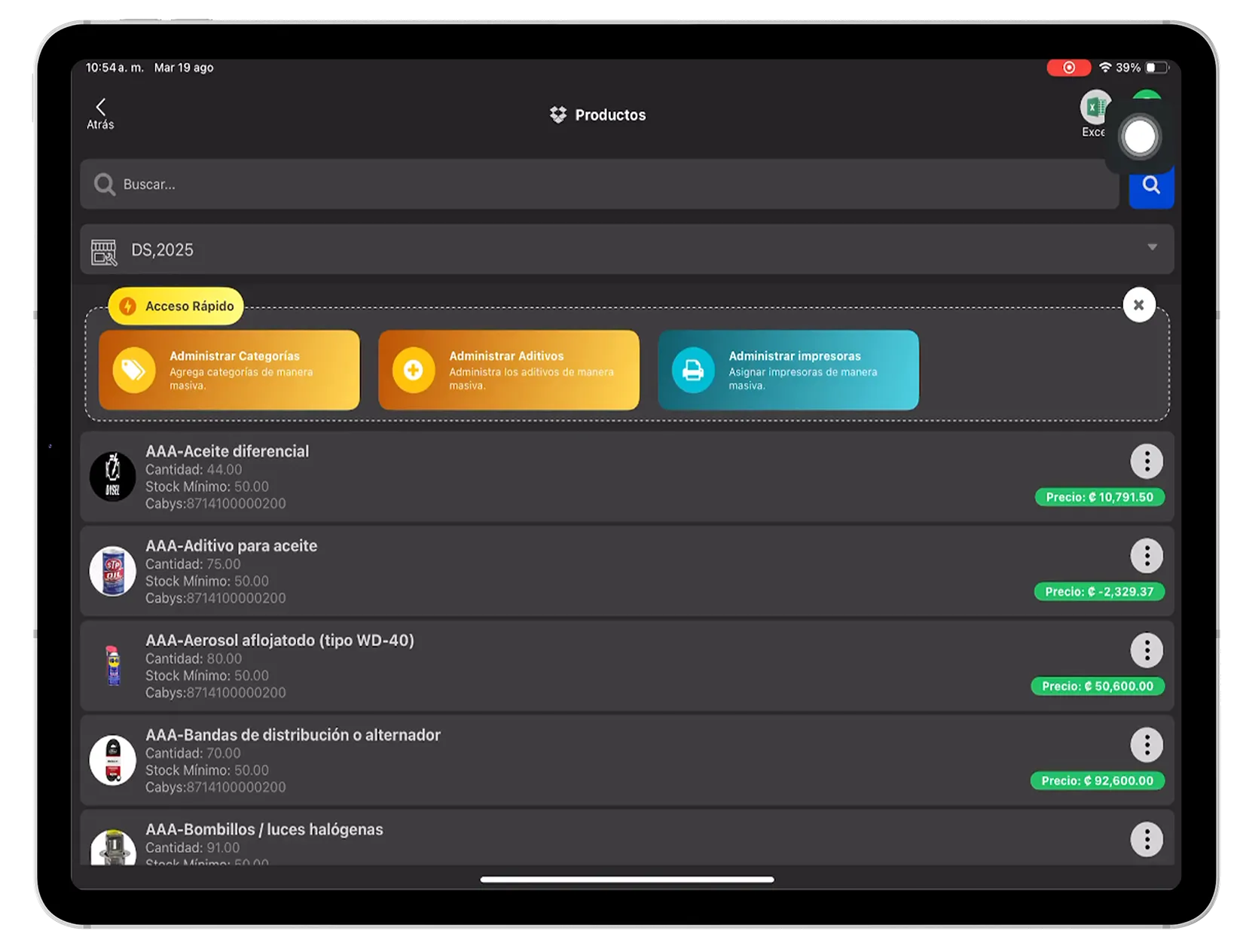Click the AAA-Bandas de distribución product thumbnail

coord(112,761)
